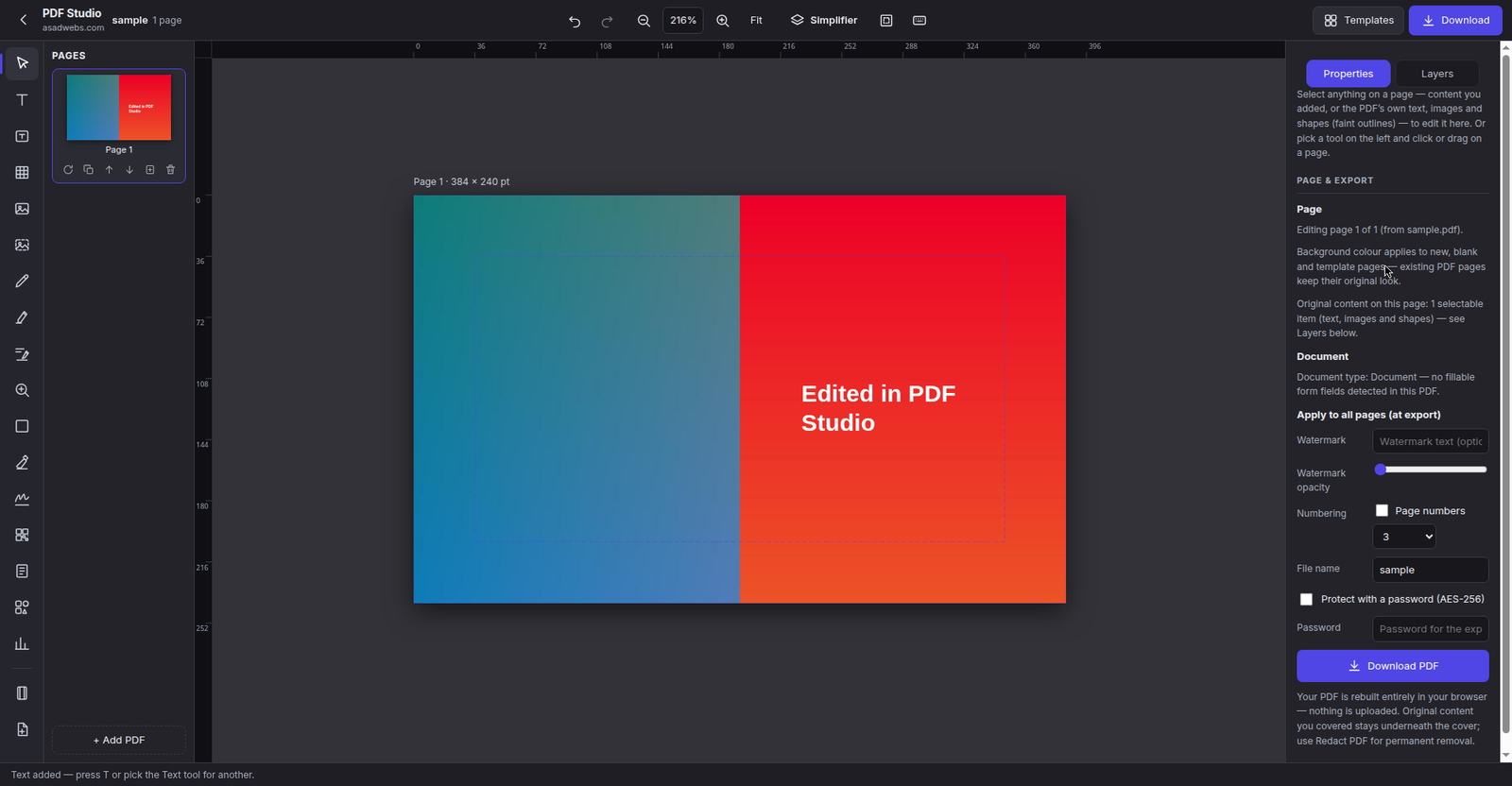Open the QR code tool
This screenshot has height=786, width=1512.
click(22, 536)
